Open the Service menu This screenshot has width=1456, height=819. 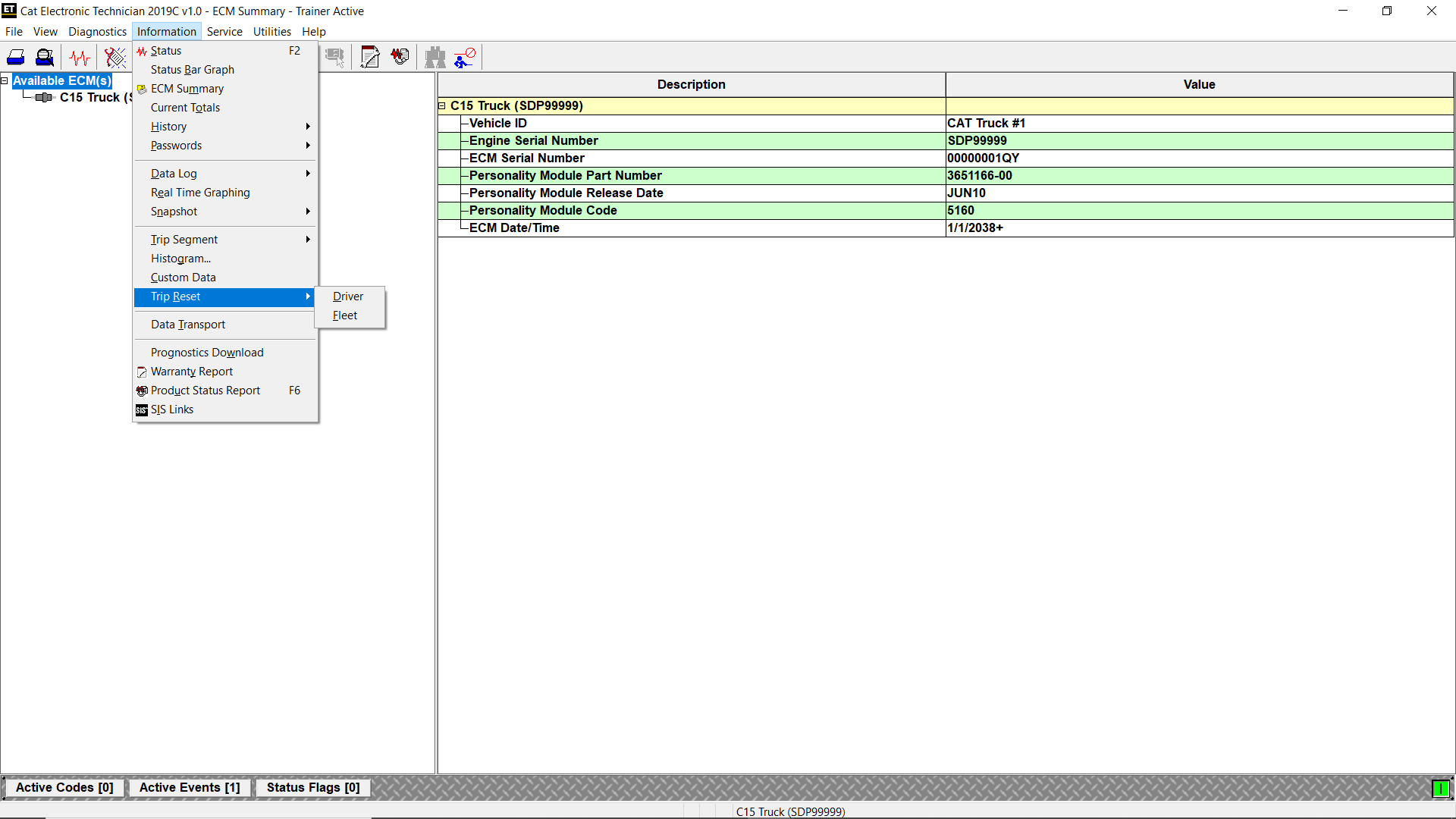click(x=224, y=32)
